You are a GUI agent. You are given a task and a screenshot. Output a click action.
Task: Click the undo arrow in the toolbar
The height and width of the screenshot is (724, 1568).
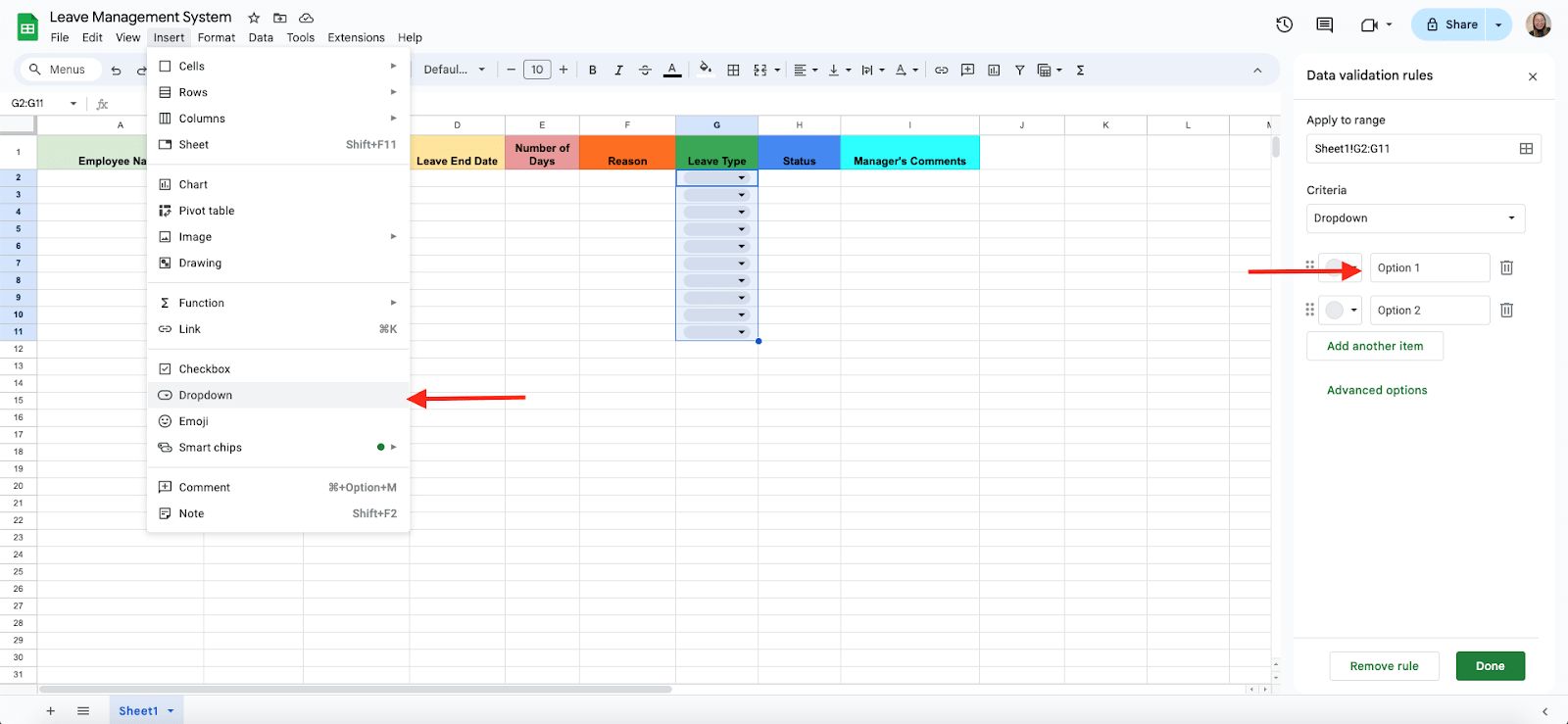pos(117,70)
